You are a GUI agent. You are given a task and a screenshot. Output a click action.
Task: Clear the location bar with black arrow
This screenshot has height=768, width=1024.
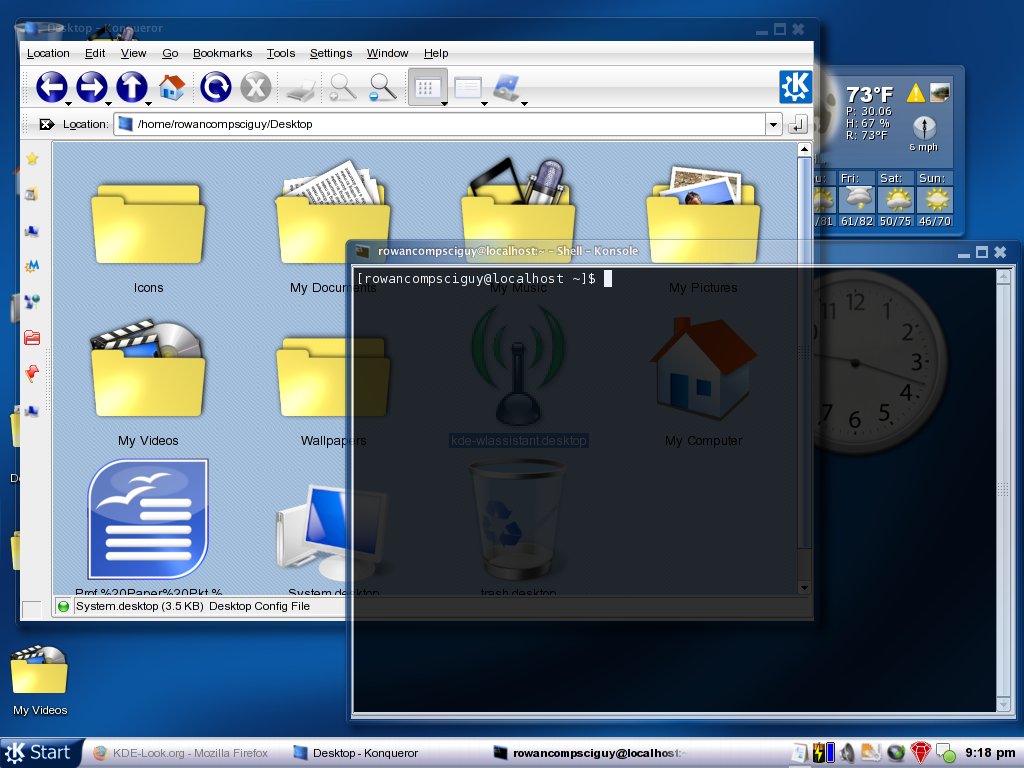pyautogui.click(x=46, y=124)
